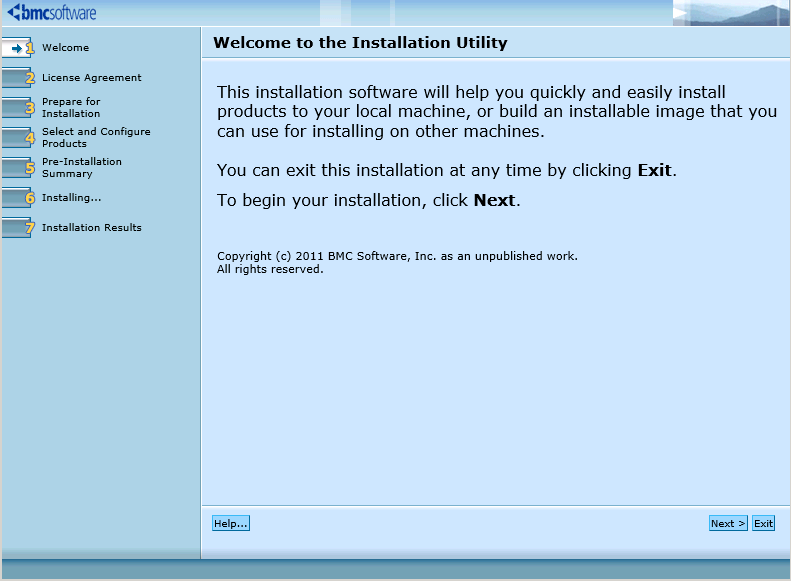Click the Exit button
791x581 pixels.
[763, 524]
